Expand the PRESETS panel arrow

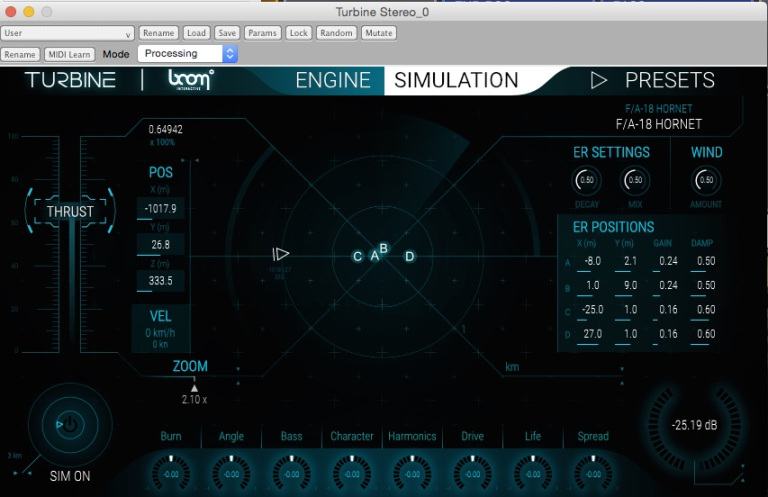coord(599,80)
